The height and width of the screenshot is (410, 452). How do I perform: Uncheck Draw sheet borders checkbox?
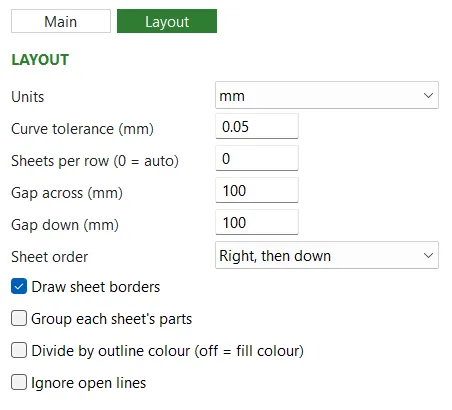point(19,287)
